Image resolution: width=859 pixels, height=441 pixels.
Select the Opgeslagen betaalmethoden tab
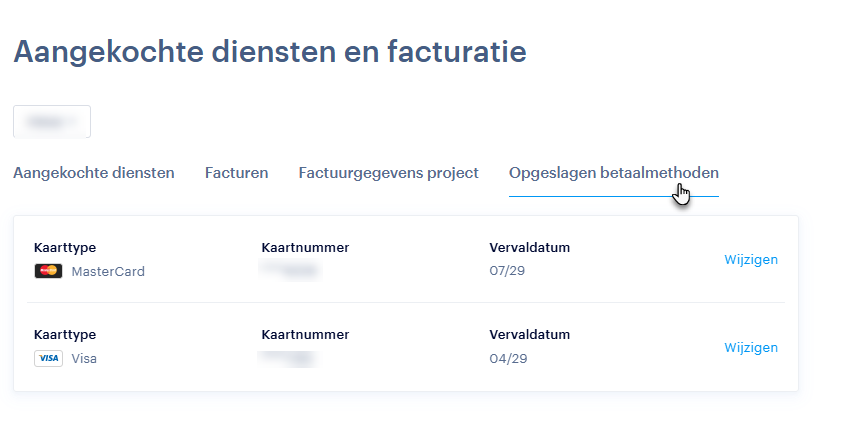tap(613, 173)
